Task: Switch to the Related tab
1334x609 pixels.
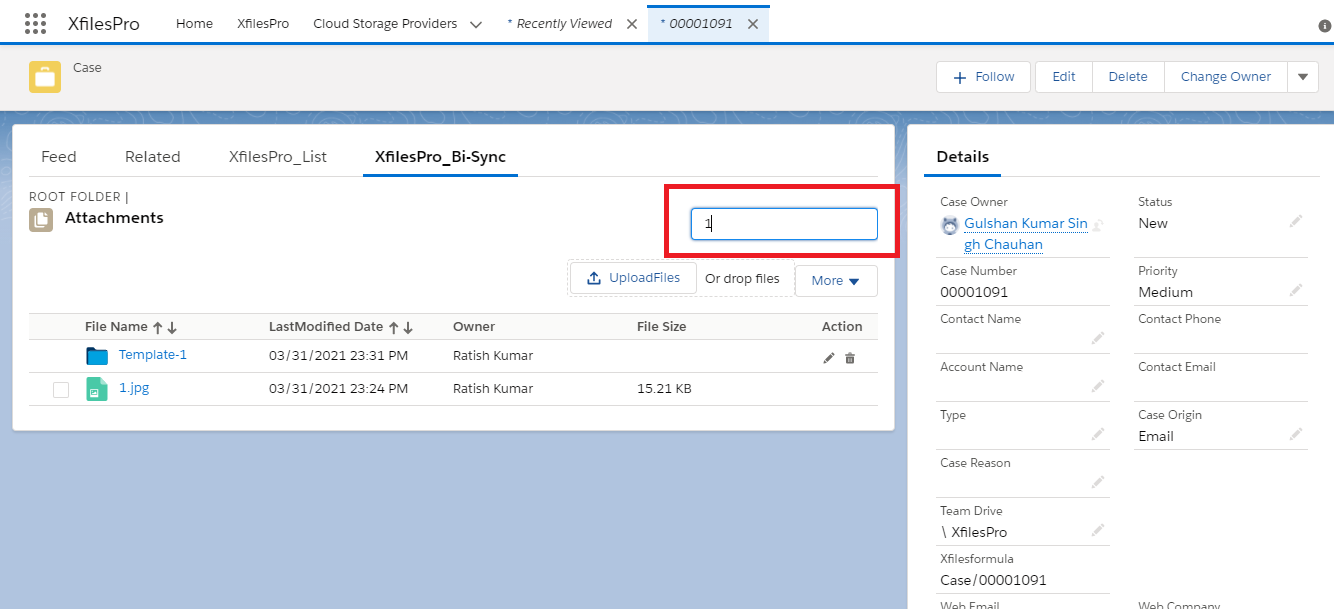Action: pos(153,157)
